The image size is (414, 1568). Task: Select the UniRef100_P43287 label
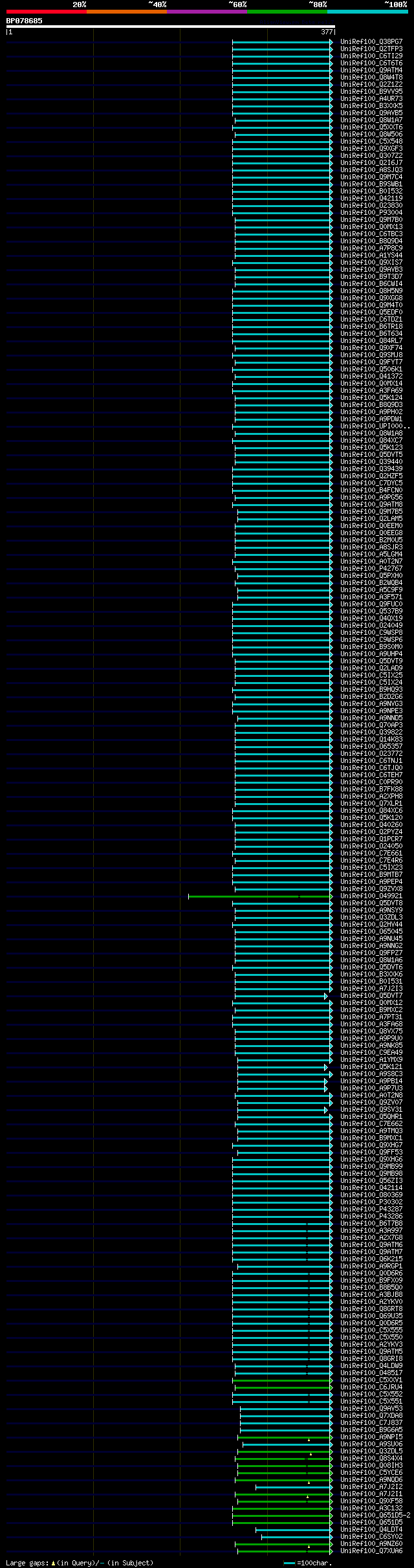tap(371, 1209)
